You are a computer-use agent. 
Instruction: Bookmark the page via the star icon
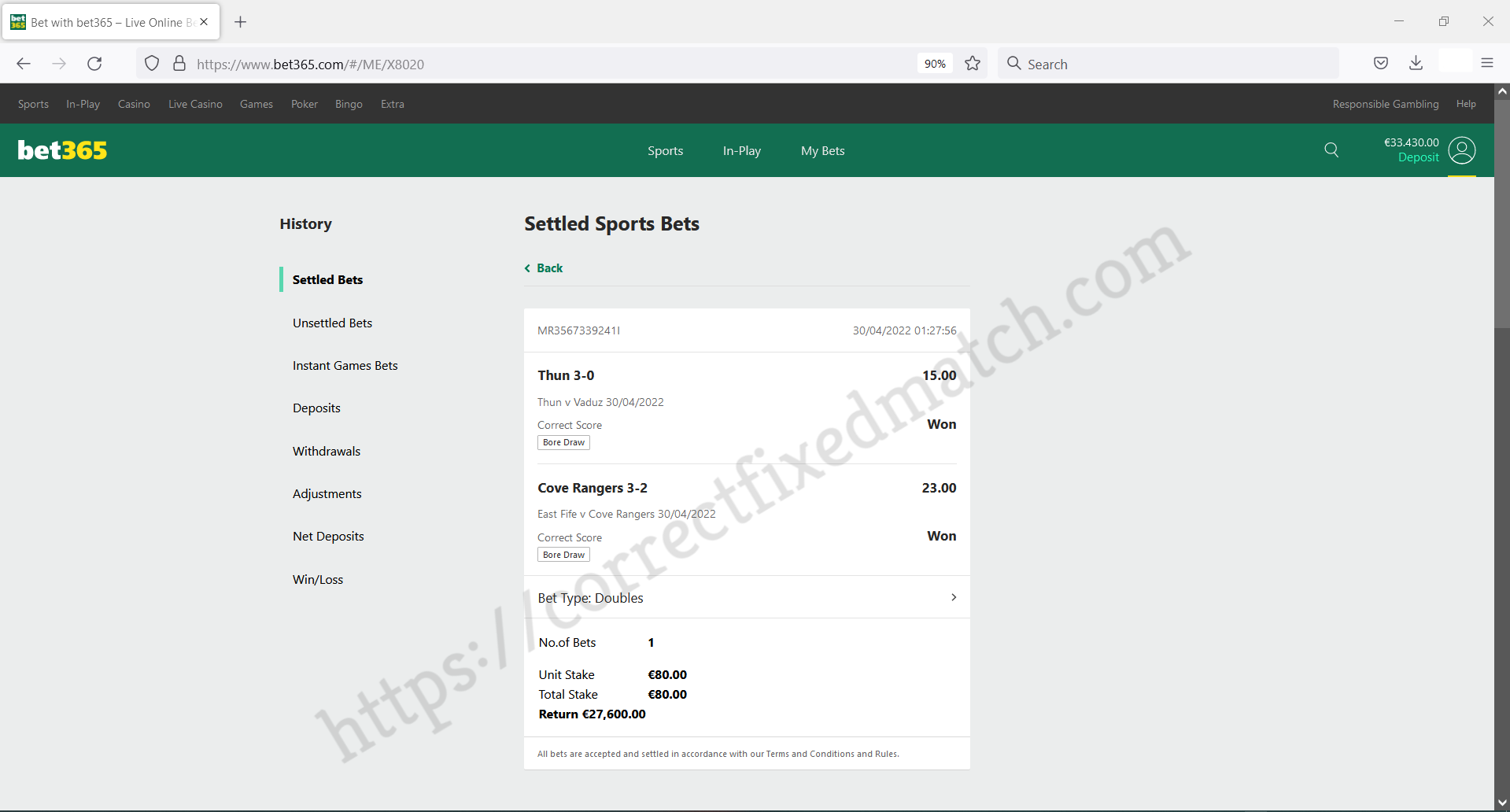point(972,63)
